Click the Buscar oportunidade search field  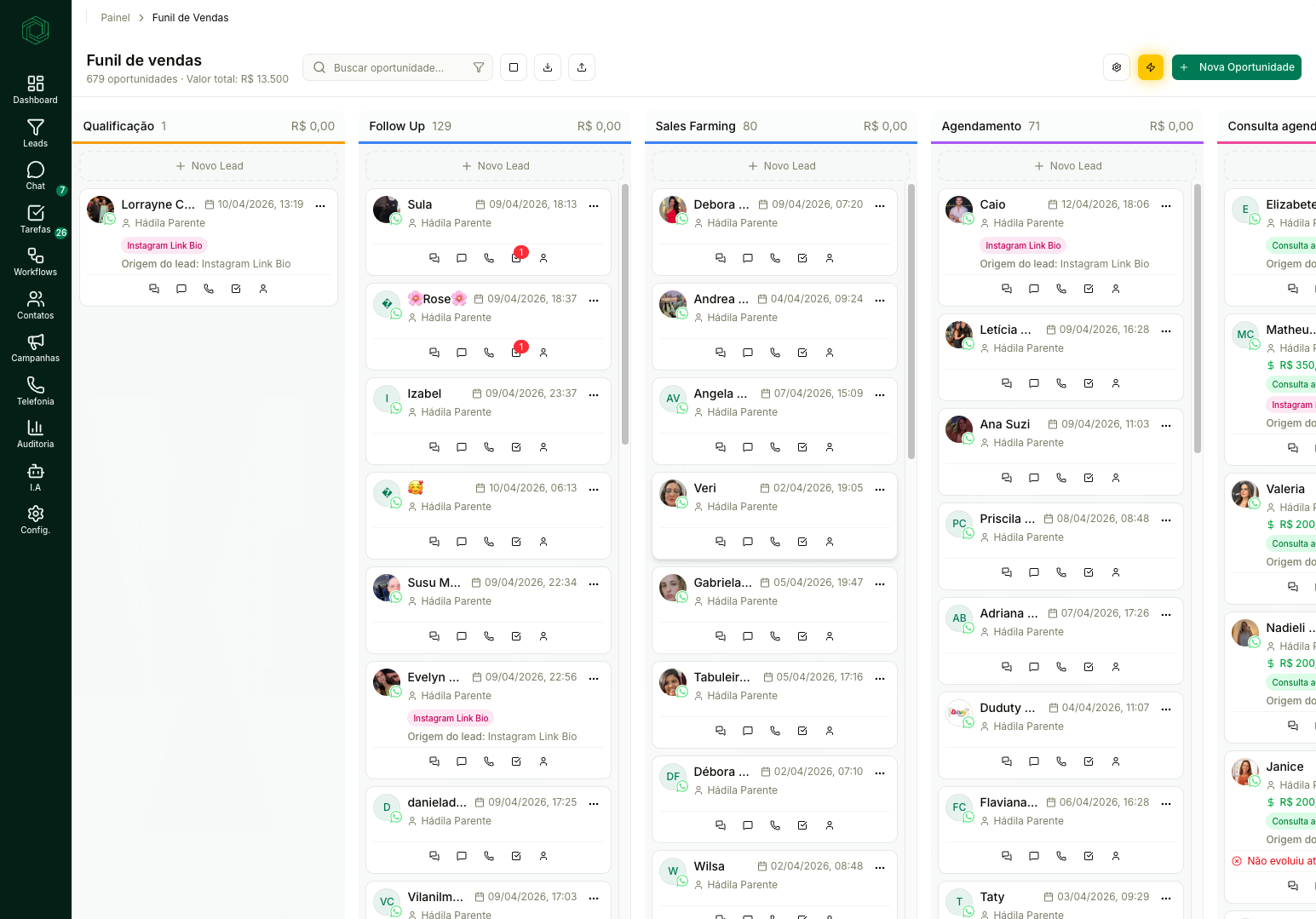[398, 67]
